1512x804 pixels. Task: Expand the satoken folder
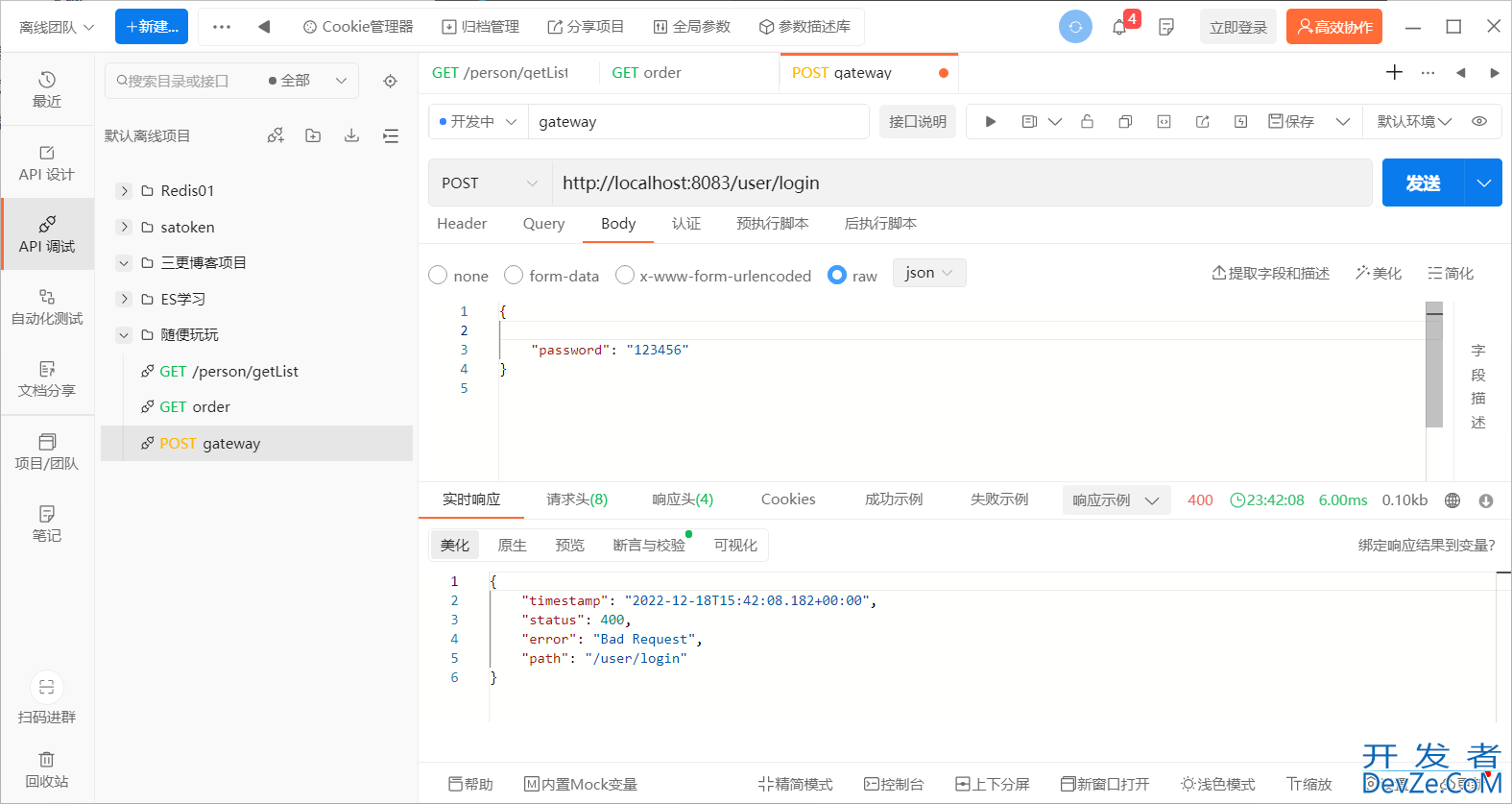click(x=124, y=227)
